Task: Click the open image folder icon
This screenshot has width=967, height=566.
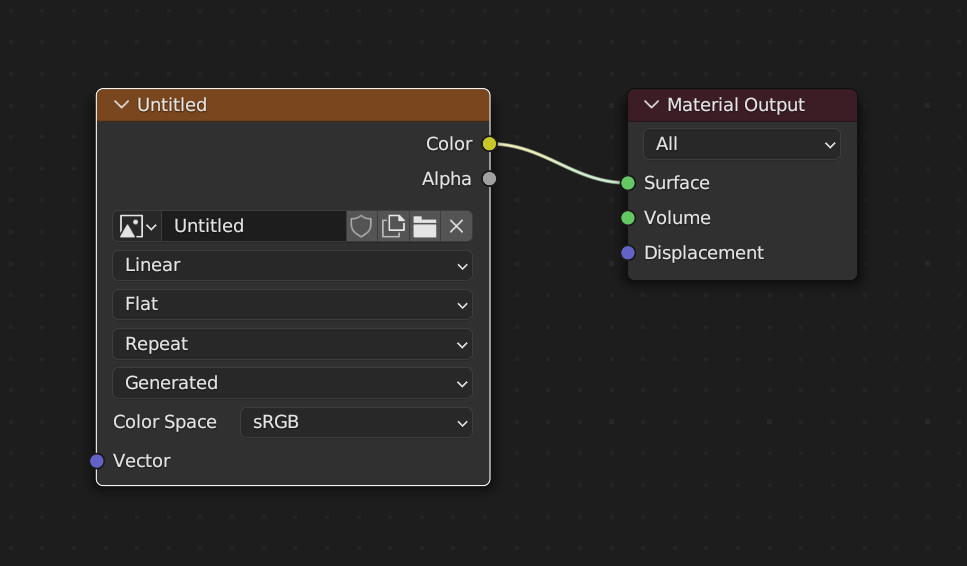Action: [x=425, y=226]
